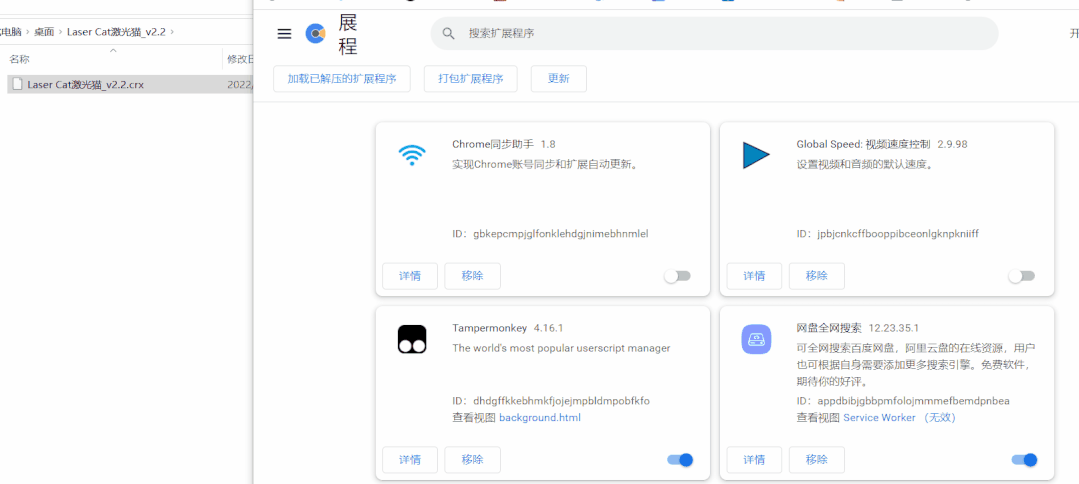
Task: Click 设置视频和音频的默认速度 description
Action: pyautogui.click(x=866, y=165)
